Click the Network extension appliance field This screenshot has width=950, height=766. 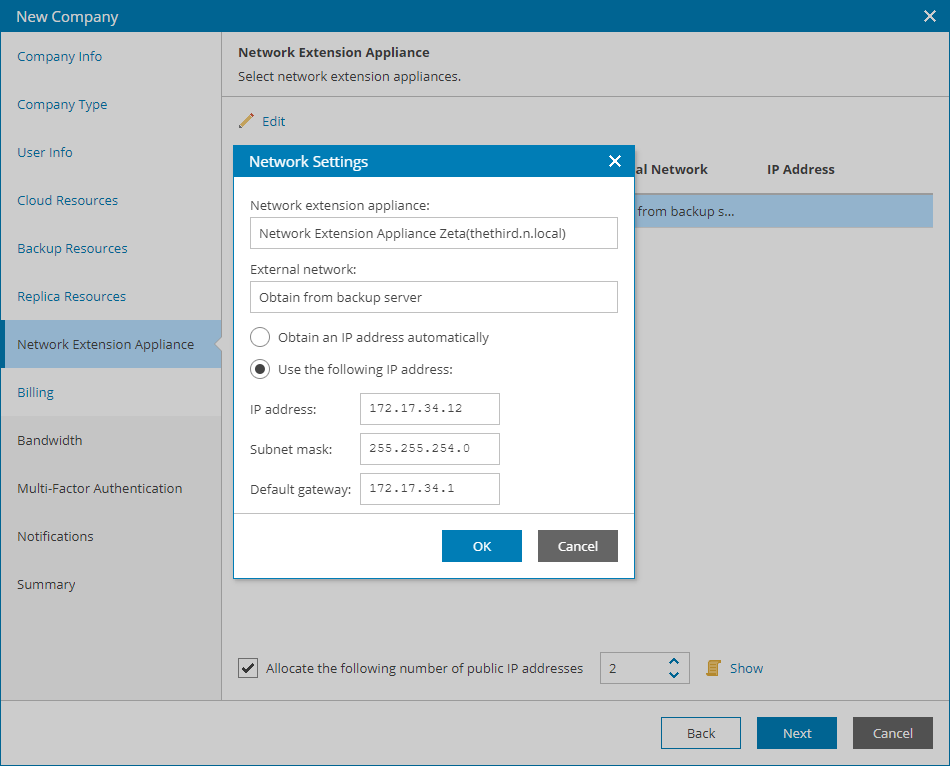coord(434,233)
